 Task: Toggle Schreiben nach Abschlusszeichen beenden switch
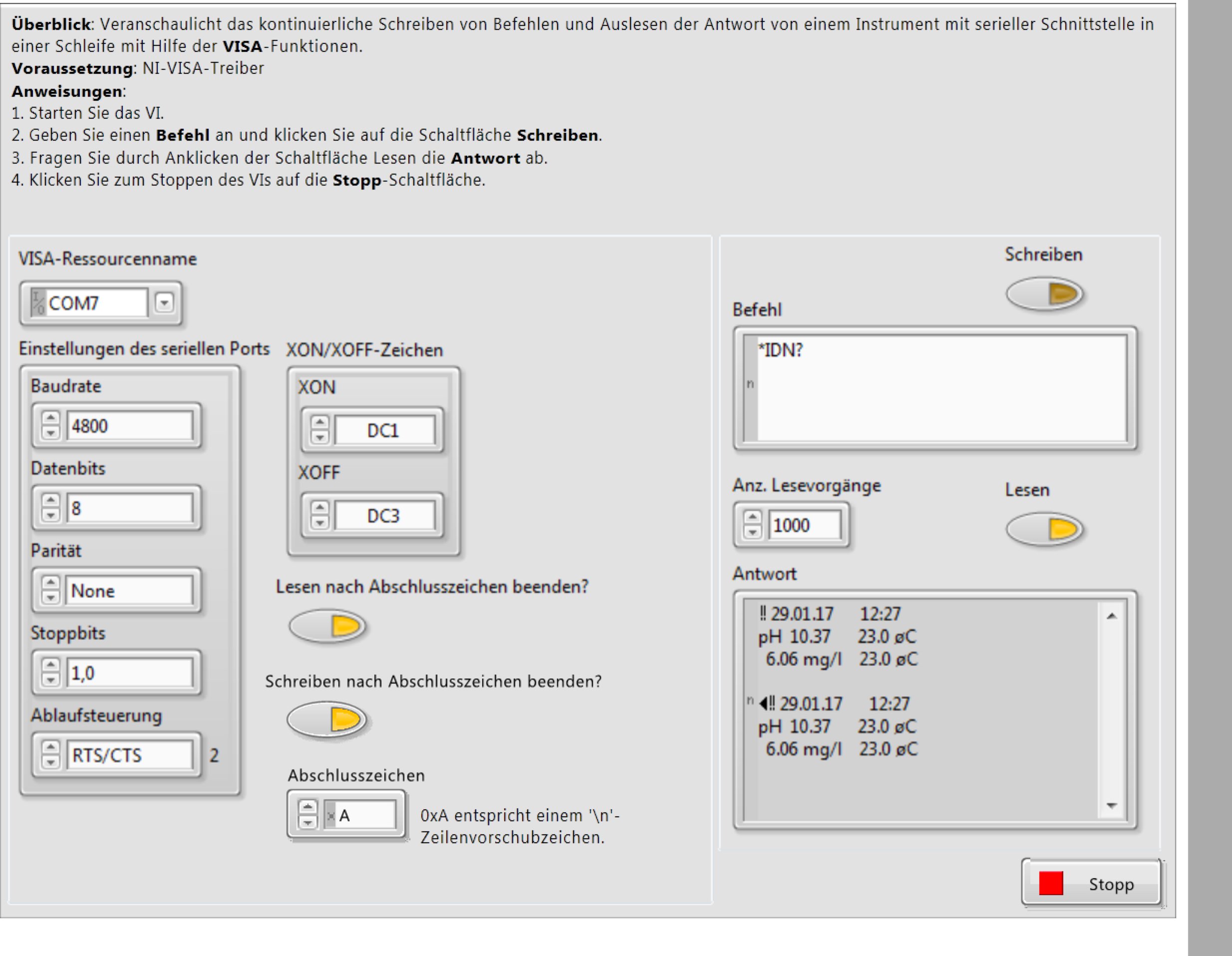point(326,719)
